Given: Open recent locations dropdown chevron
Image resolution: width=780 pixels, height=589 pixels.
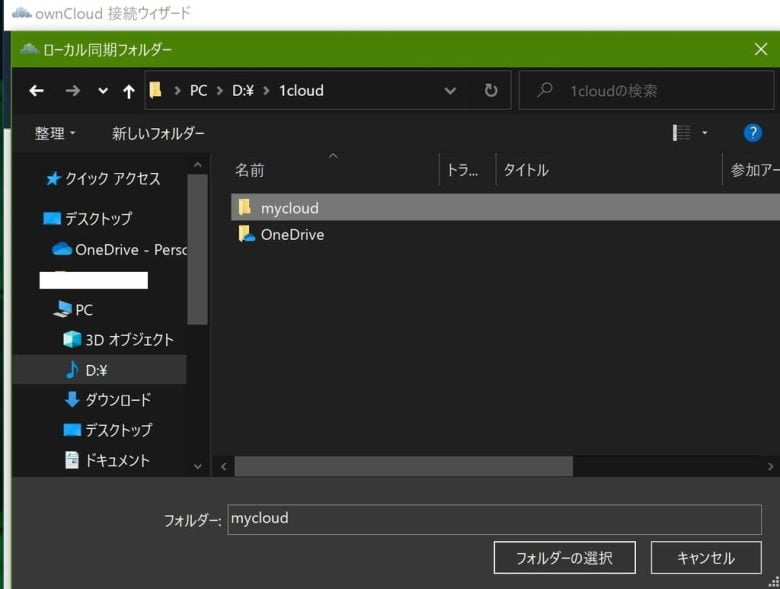Looking at the screenshot, I should pyautogui.click(x=103, y=91).
